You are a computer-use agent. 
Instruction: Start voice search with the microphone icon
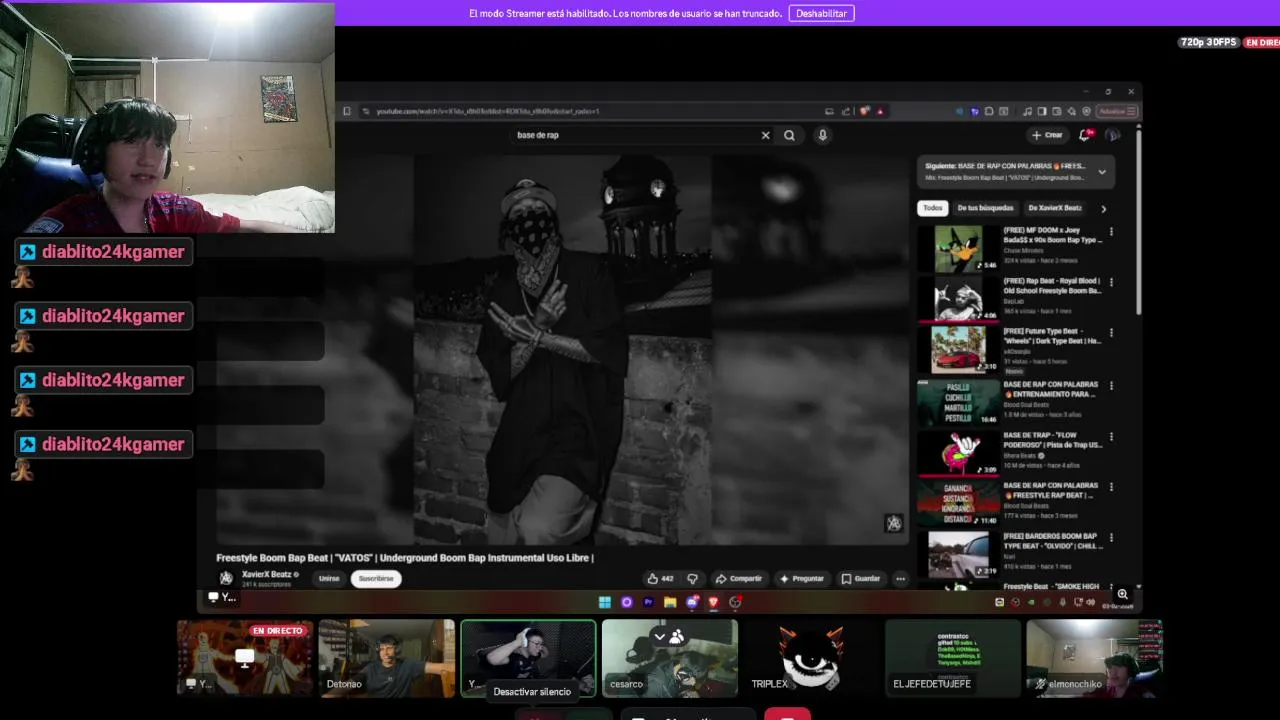822,135
